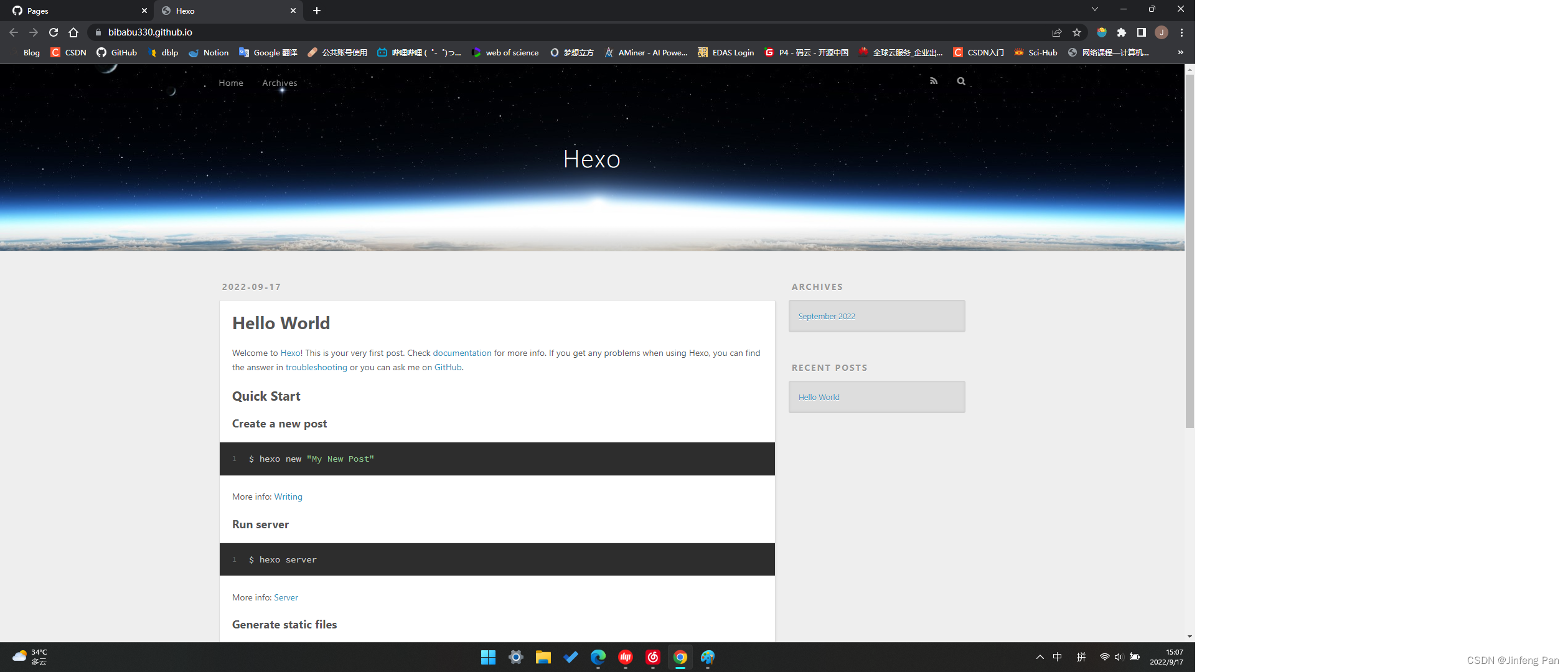Click the 2022-09-17 post date

[251, 287]
